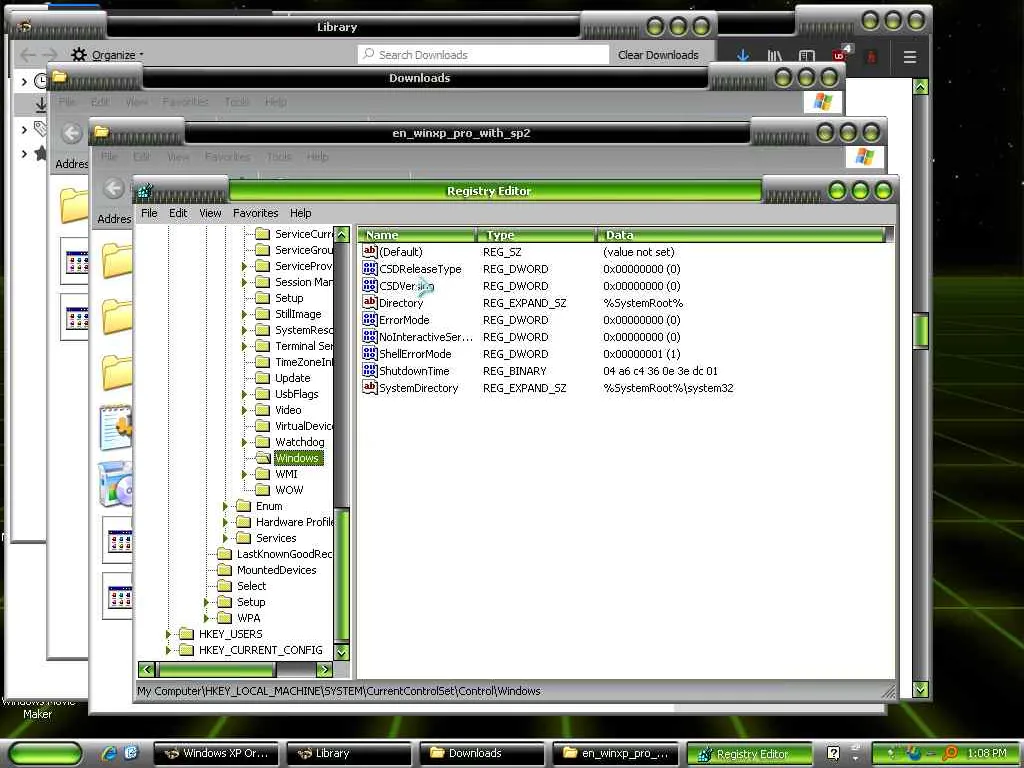The image size is (1024, 768).
Task: Sort values by the Type column header
Action: click(x=536, y=235)
